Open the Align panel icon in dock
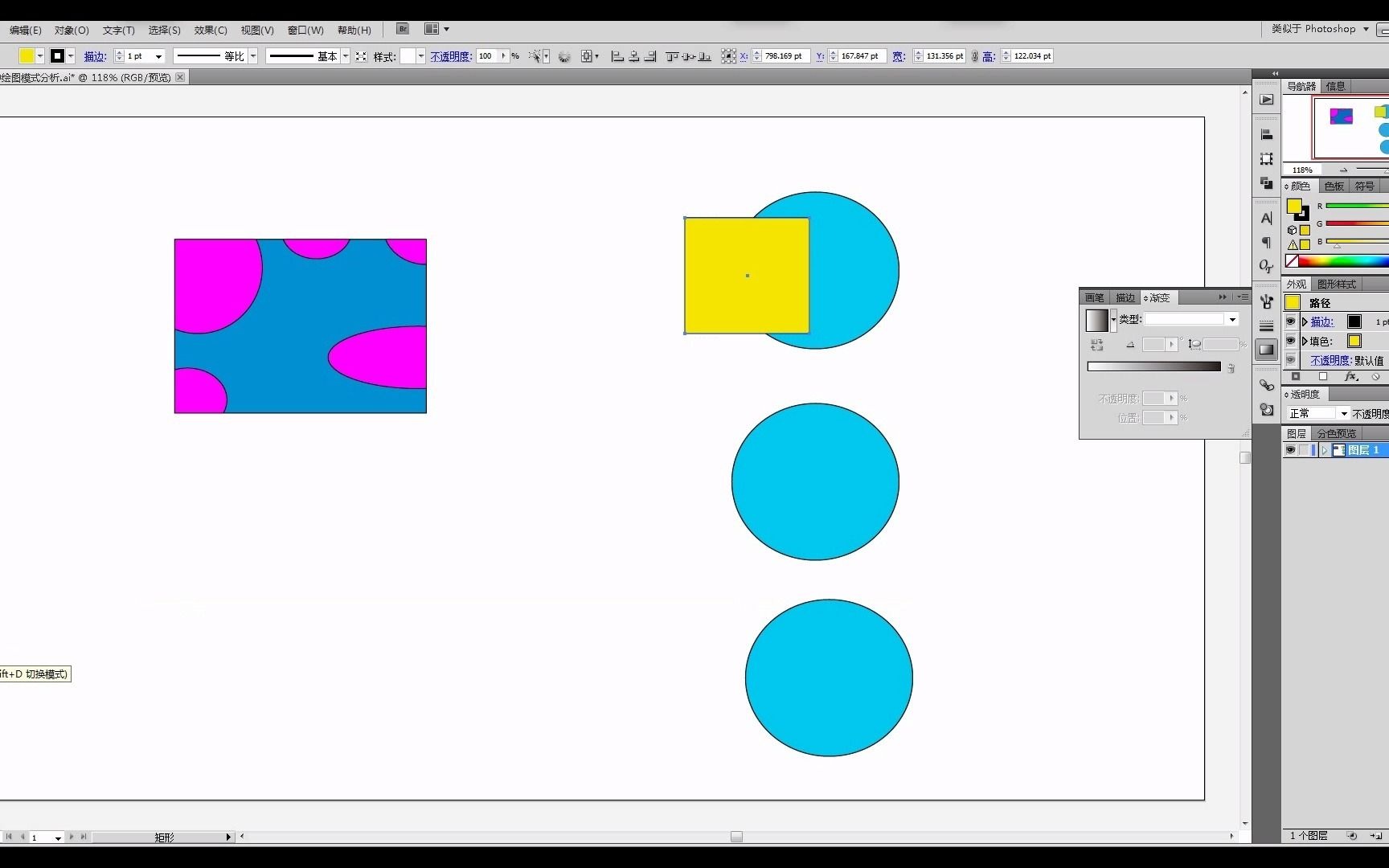 (1267, 134)
